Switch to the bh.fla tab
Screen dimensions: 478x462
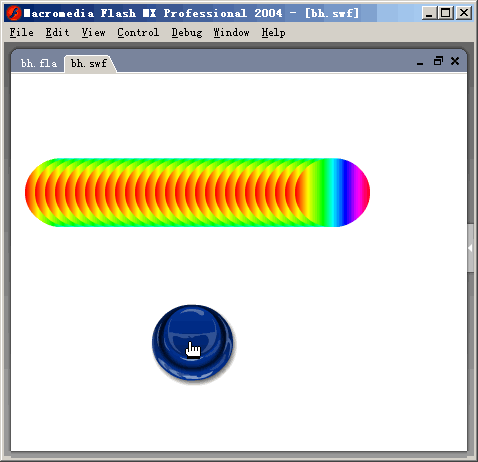tap(39, 63)
